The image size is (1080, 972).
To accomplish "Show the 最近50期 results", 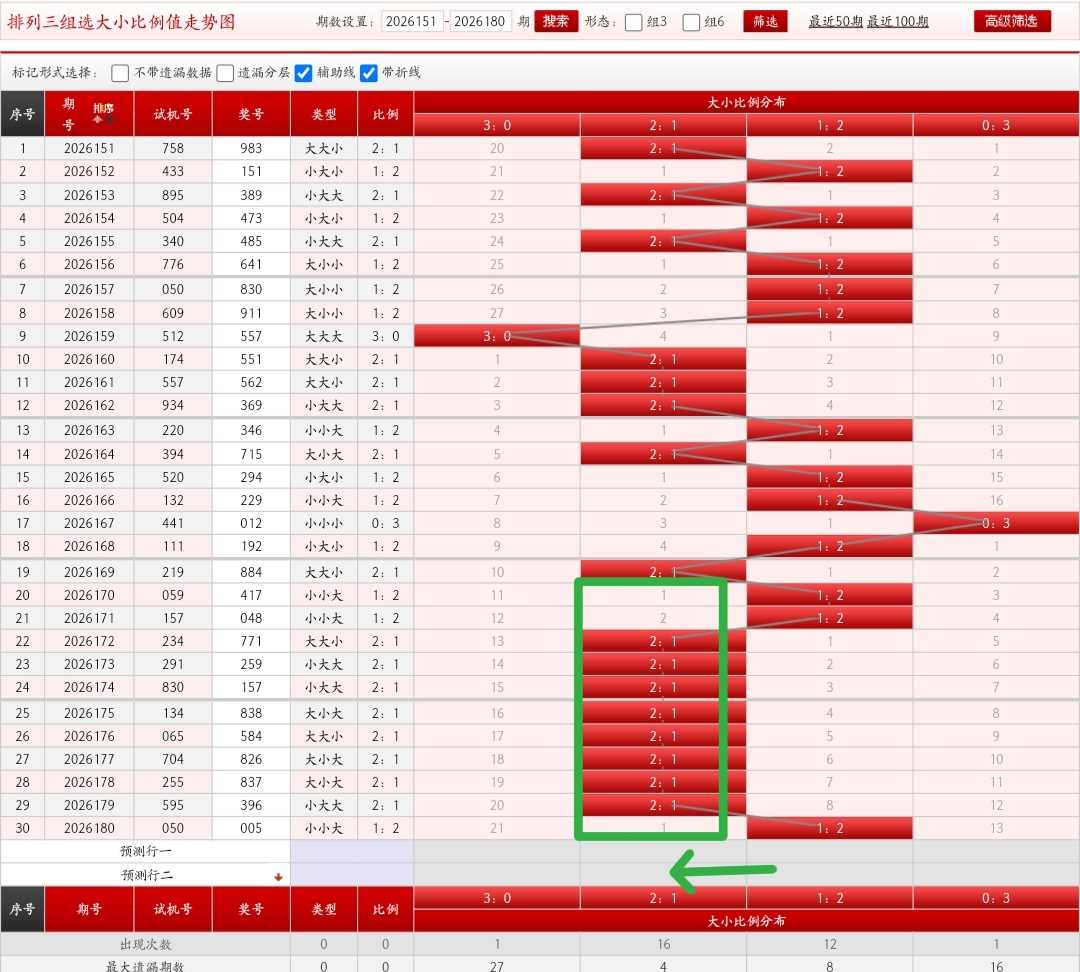I will pos(835,21).
